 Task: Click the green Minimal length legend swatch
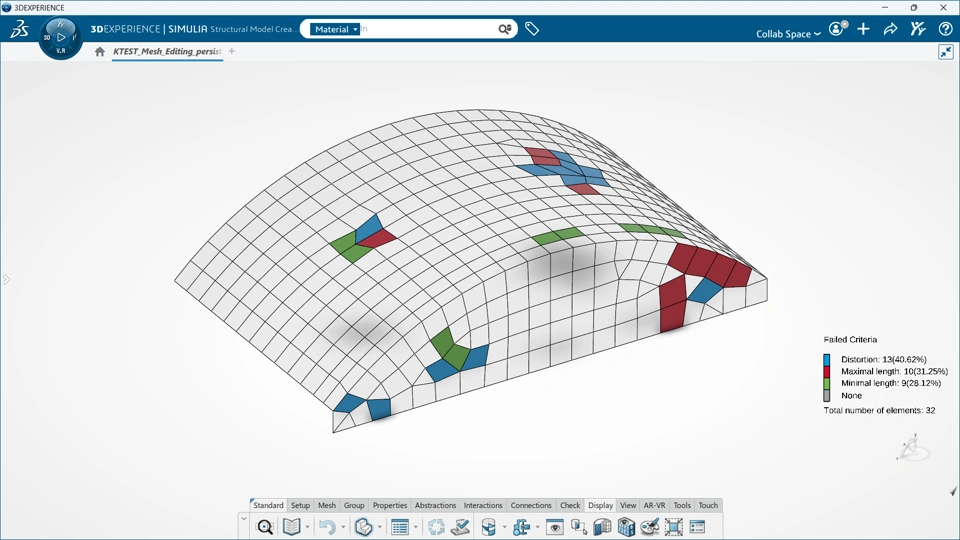tap(827, 383)
